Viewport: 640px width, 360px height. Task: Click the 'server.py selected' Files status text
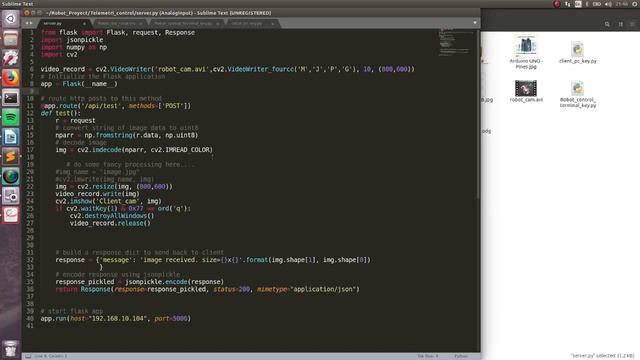coord(602,356)
